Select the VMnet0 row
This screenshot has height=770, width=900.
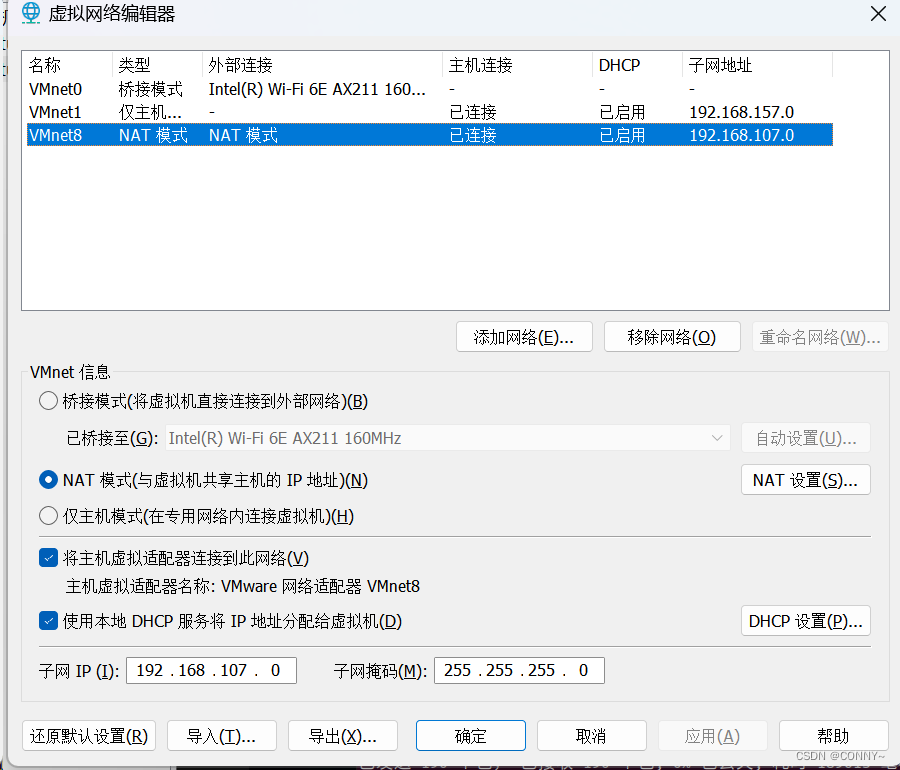[430, 89]
